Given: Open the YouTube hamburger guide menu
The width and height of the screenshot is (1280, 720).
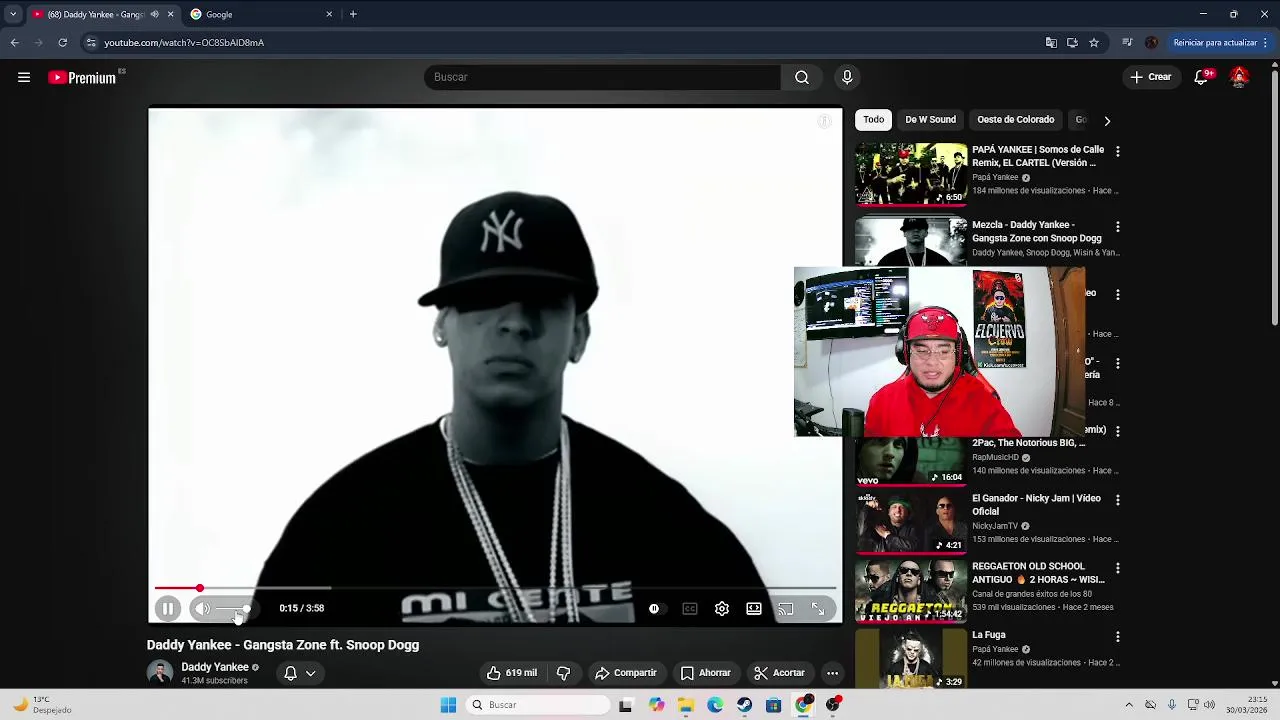Looking at the screenshot, I should pyautogui.click(x=24, y=77).
